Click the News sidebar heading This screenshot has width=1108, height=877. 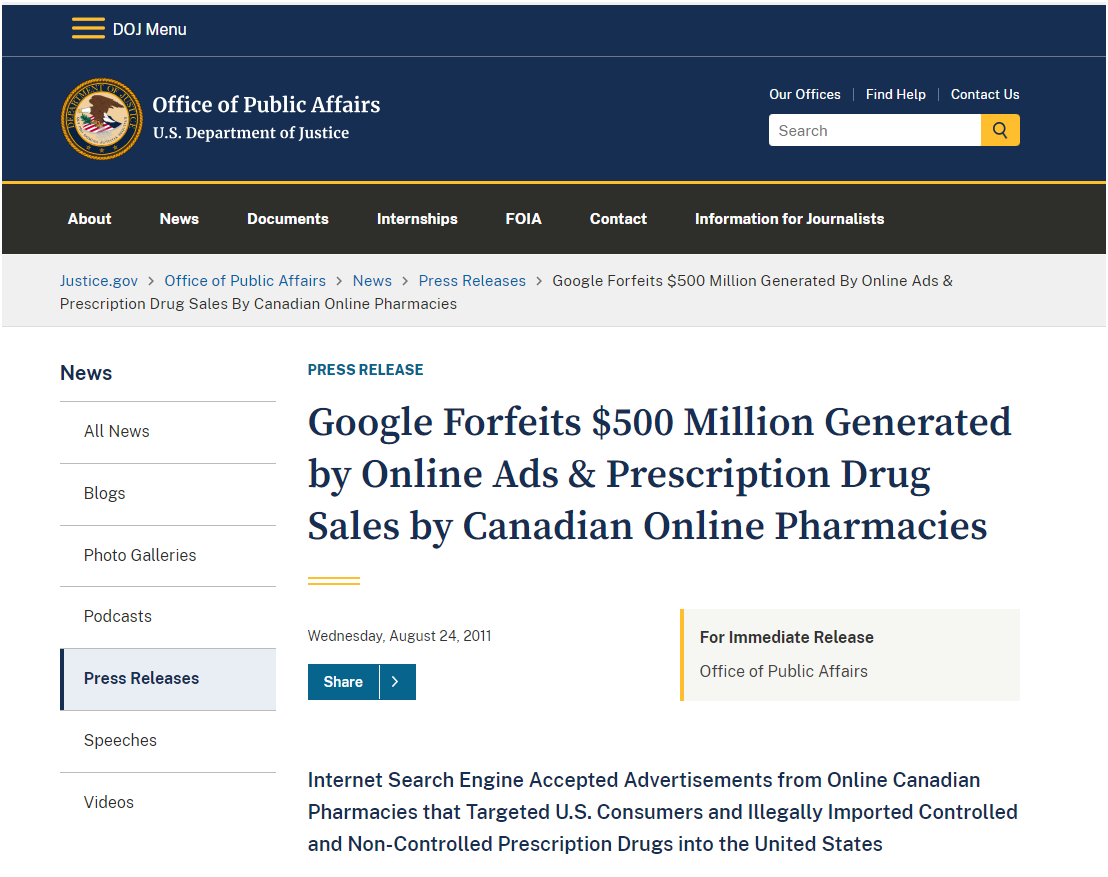pos(86,373)
